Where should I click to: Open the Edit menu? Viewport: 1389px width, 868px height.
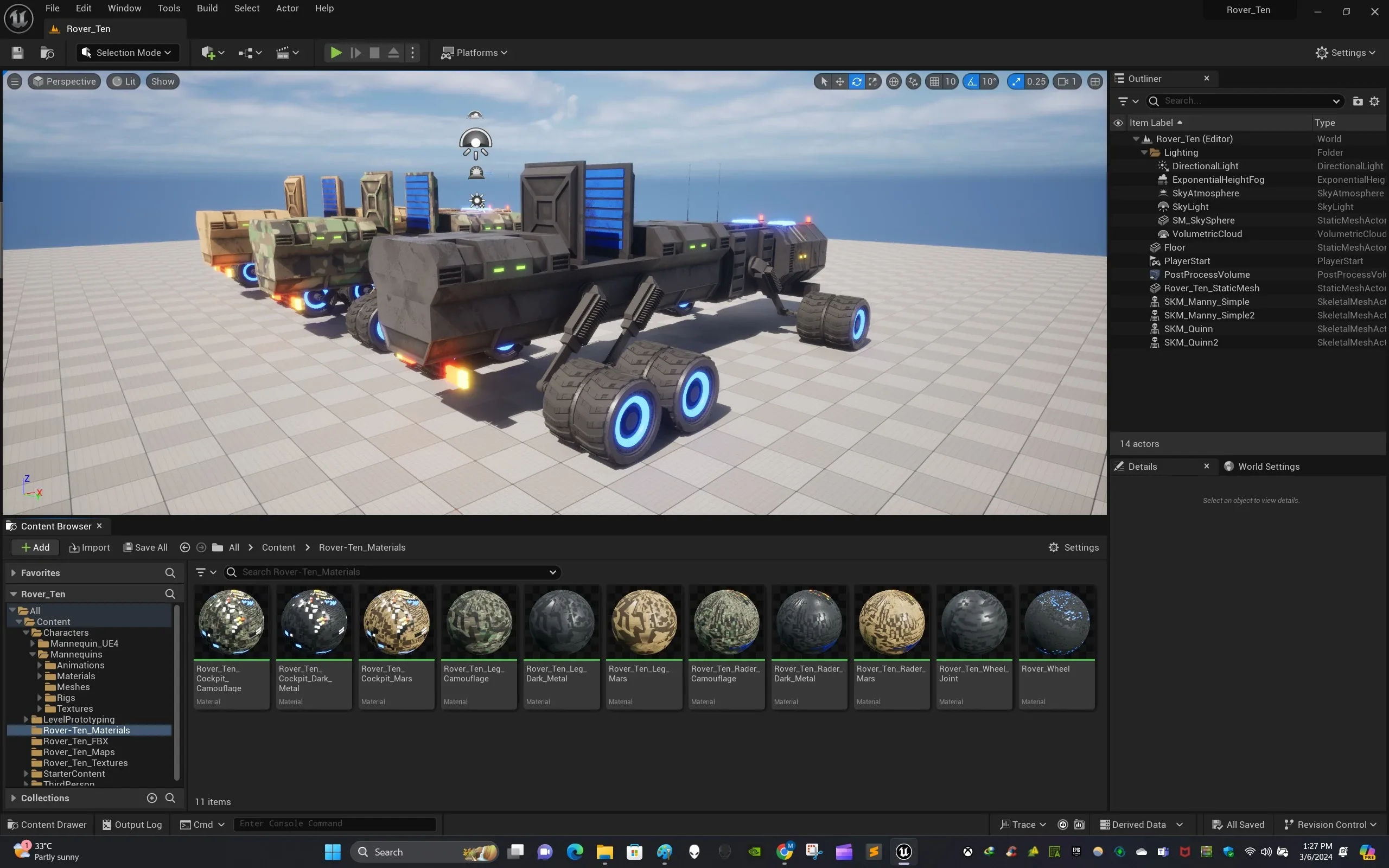pyautogui.click(x=83, y=8)
